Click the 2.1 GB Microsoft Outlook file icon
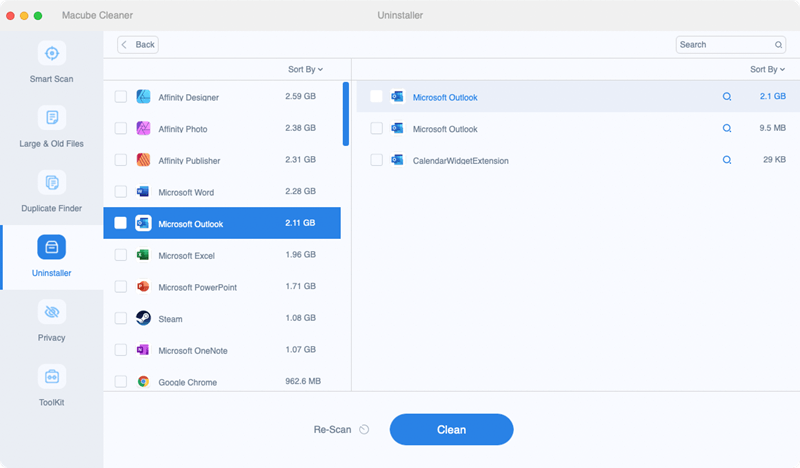The image size is (800, 468). tap(397, 96)
